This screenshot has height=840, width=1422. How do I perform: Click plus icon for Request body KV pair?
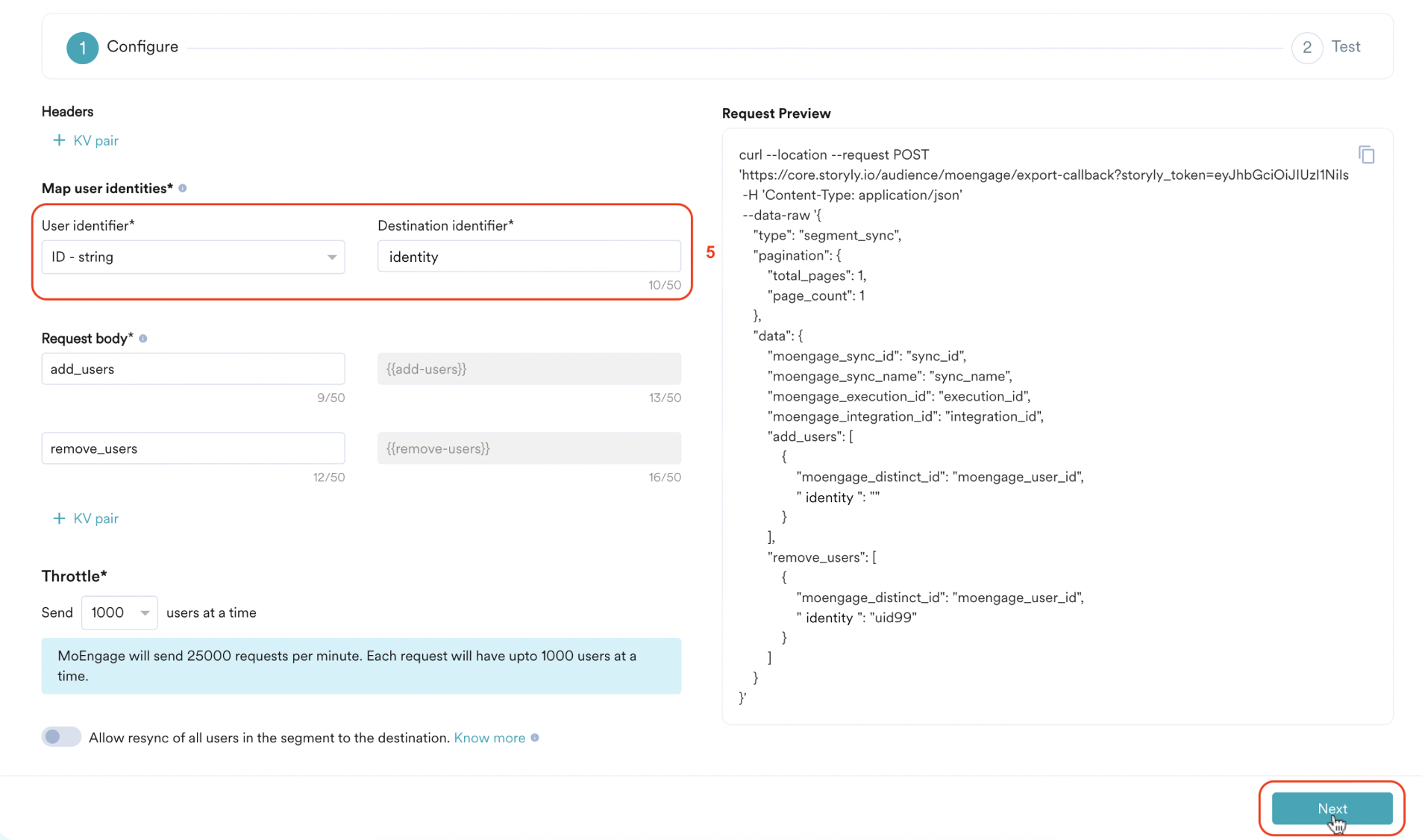click(59, 518)
